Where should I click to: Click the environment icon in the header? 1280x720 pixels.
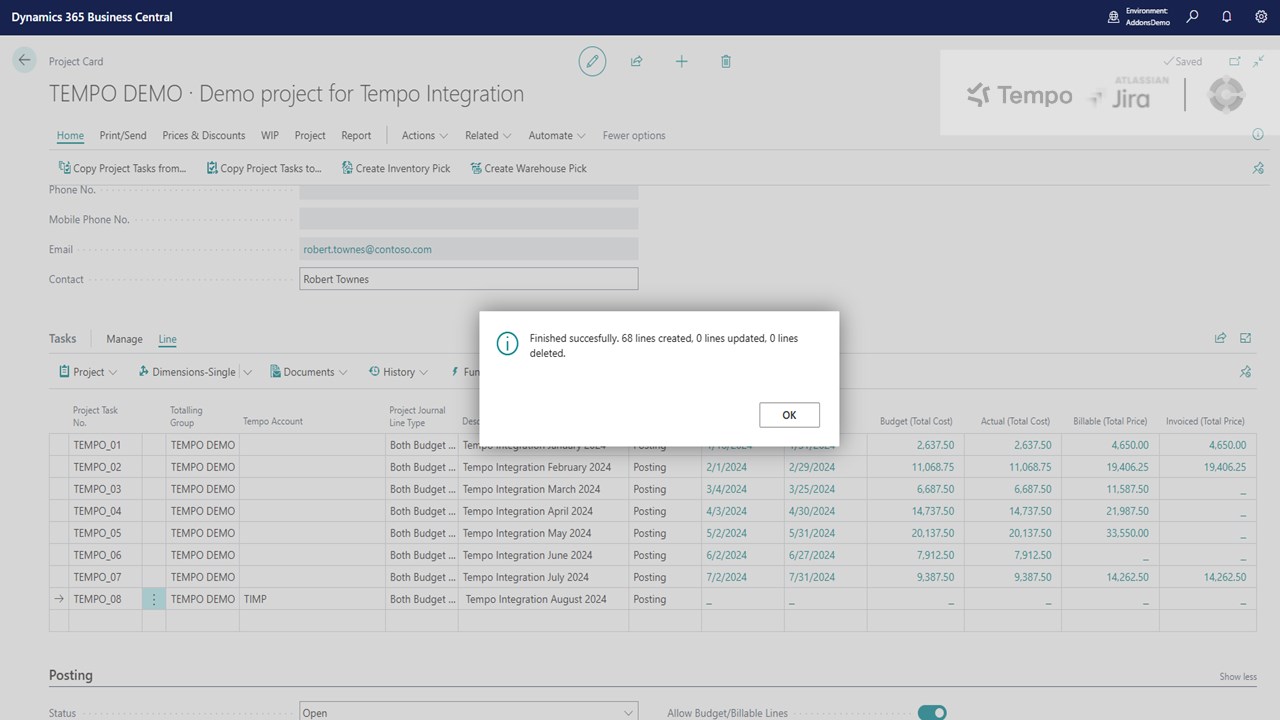[x=1113, y=17]
